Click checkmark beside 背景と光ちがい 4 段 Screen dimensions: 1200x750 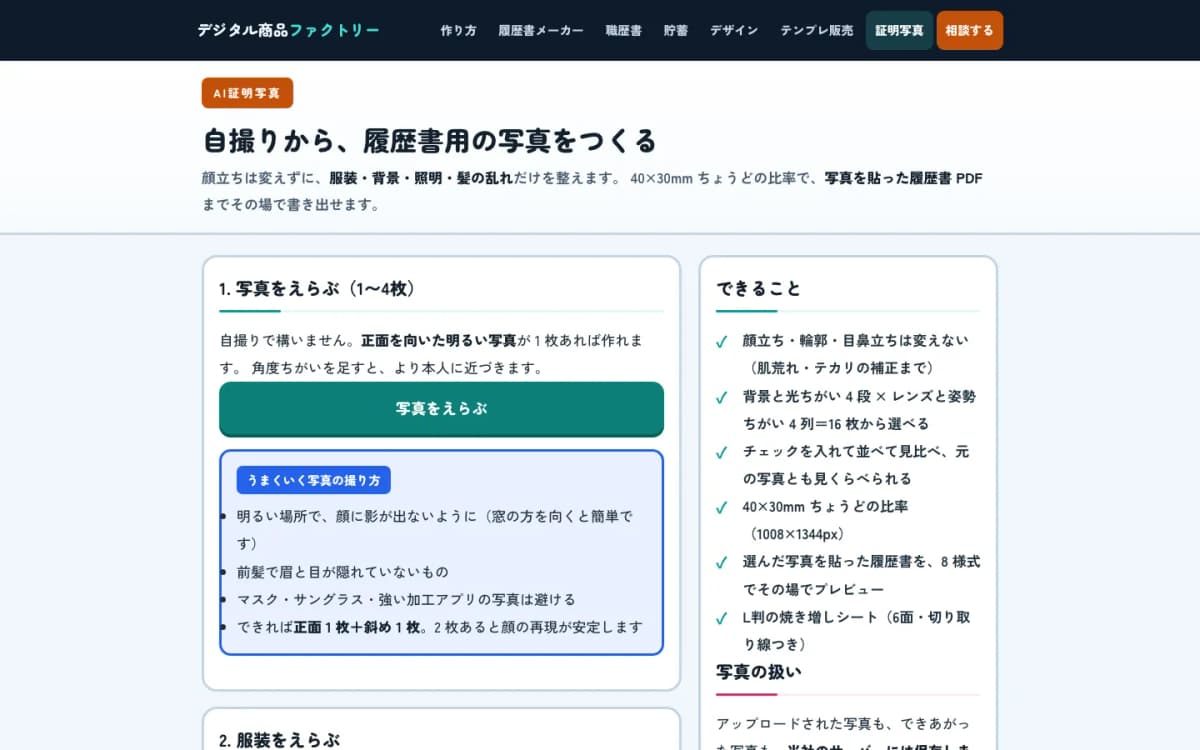[x=721, y=397]
